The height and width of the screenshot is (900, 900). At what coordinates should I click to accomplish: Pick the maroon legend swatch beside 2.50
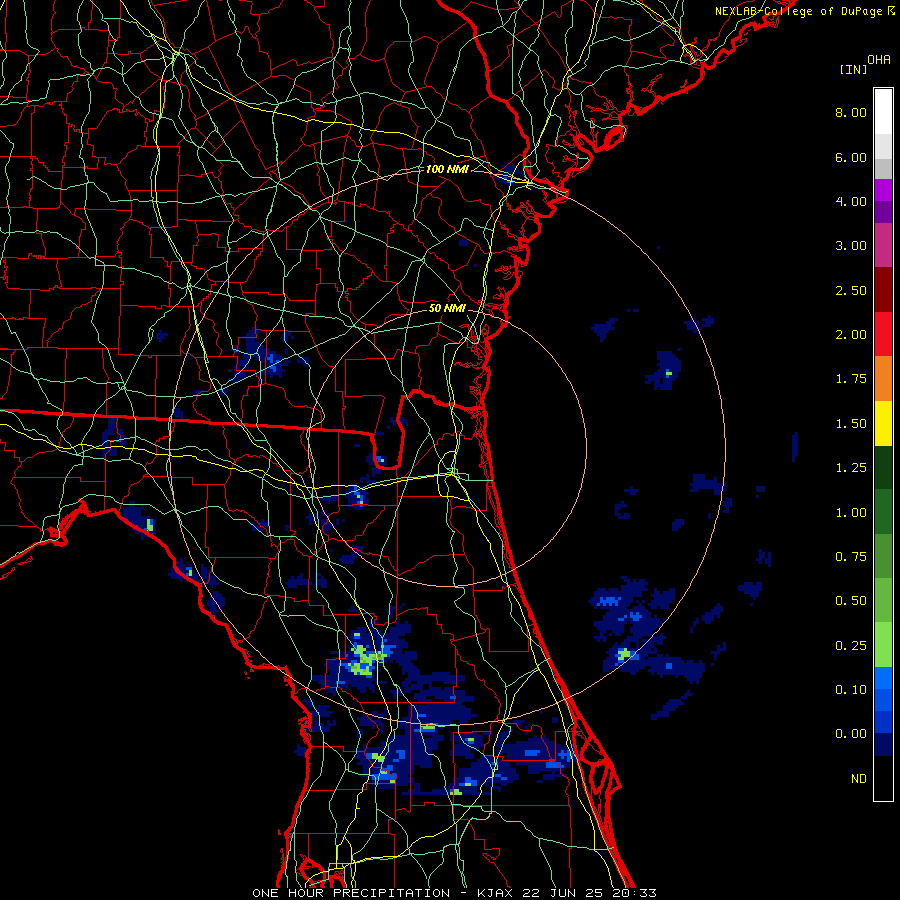click(x=883, y=289)
